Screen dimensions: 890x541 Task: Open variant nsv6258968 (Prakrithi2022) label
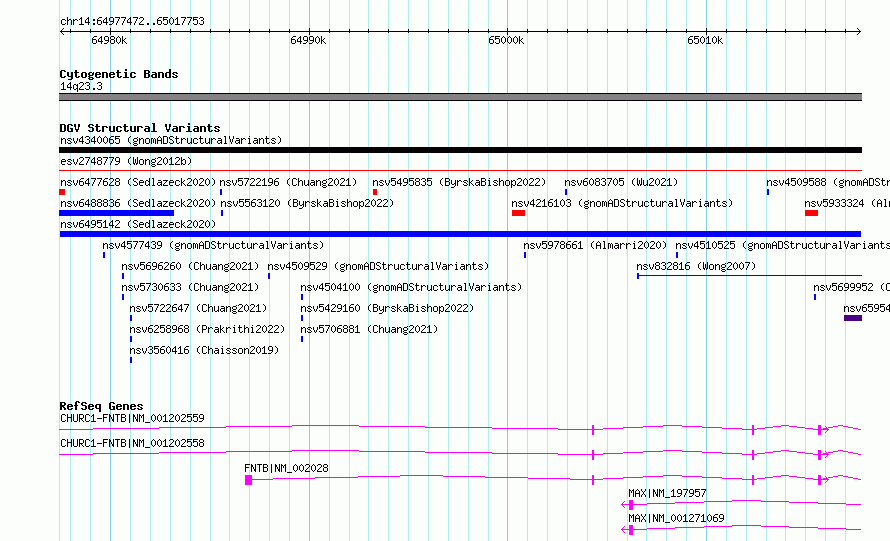point(207,329)
